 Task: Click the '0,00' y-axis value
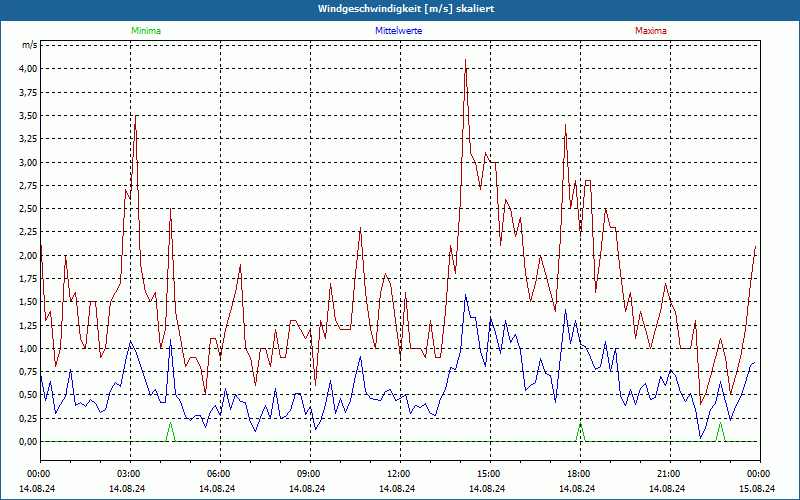pos(28,442)
